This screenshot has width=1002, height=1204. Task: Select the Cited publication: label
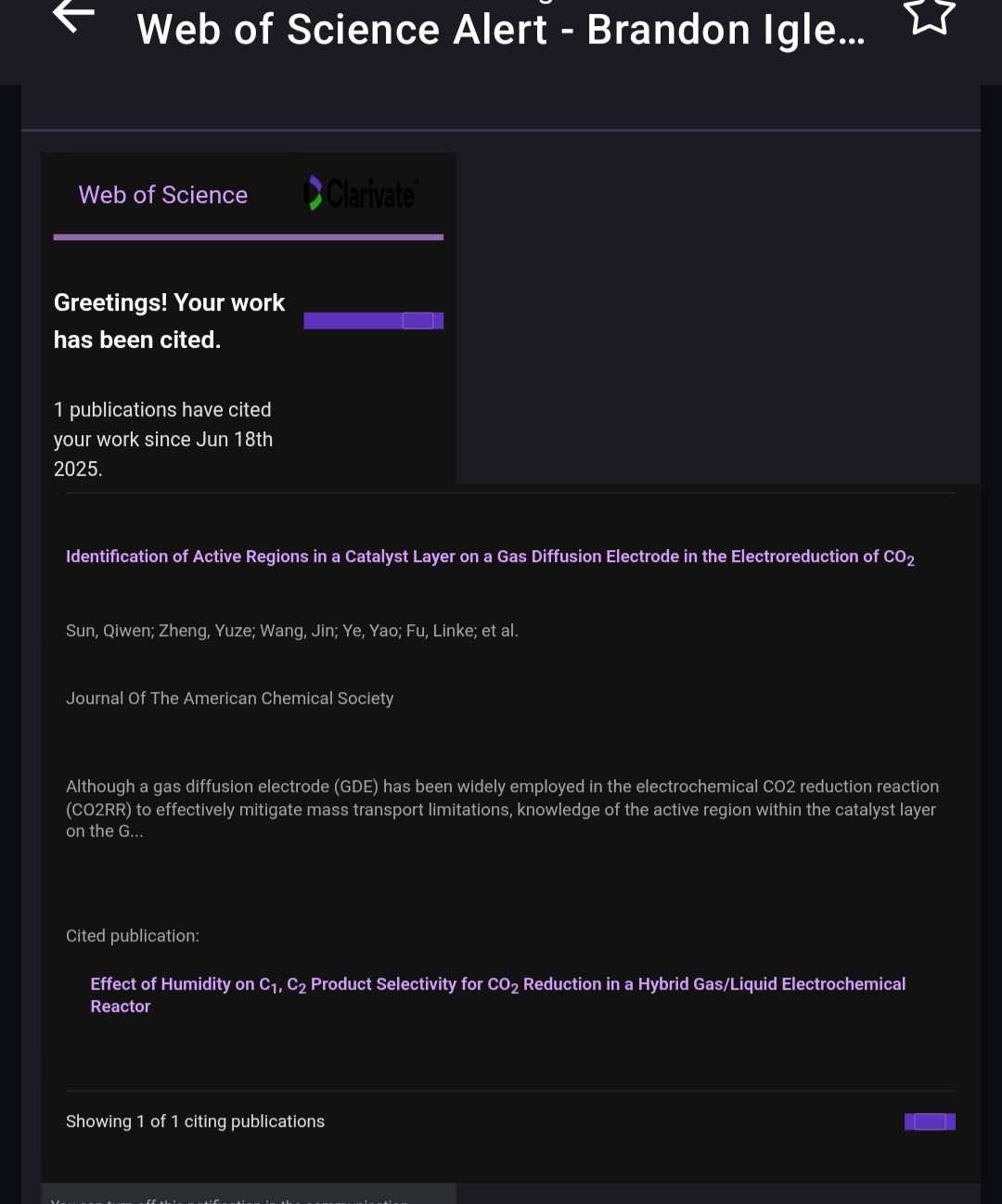click(x=133, y=936)
